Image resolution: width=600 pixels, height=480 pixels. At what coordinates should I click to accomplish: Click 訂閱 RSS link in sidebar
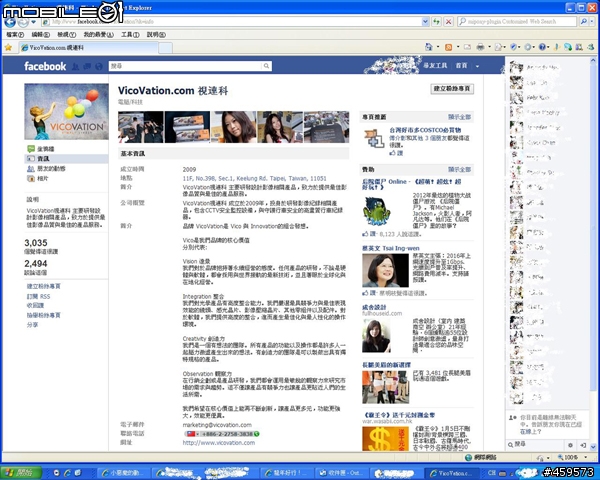(x=38, y=296)
